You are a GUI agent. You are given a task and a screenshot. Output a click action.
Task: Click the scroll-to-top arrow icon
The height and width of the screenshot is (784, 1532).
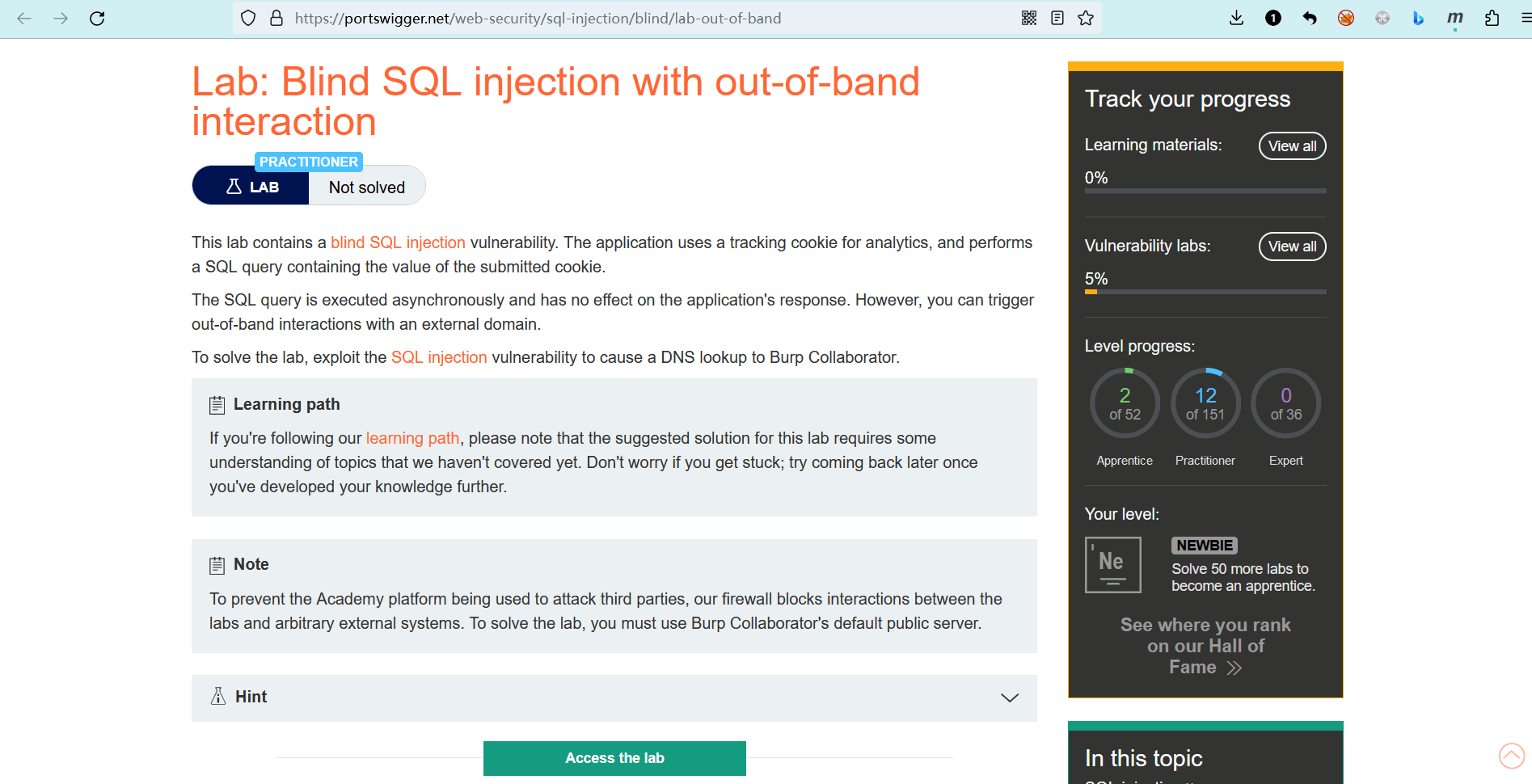[x=1511, y=756]
